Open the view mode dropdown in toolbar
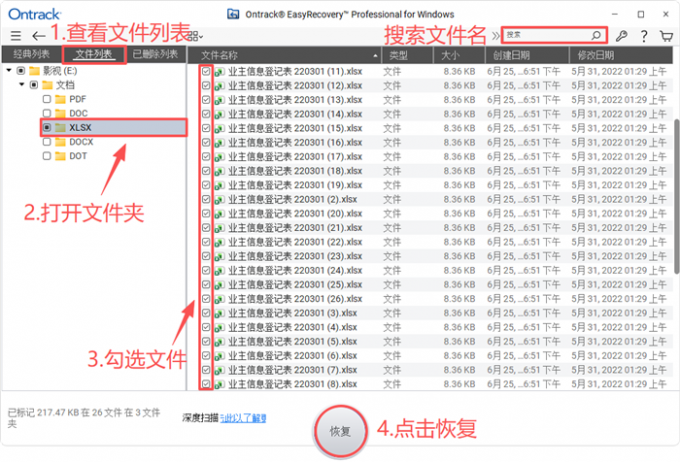Screen dimensions: 680x462 pyautogui.click(x=196, y=36)
